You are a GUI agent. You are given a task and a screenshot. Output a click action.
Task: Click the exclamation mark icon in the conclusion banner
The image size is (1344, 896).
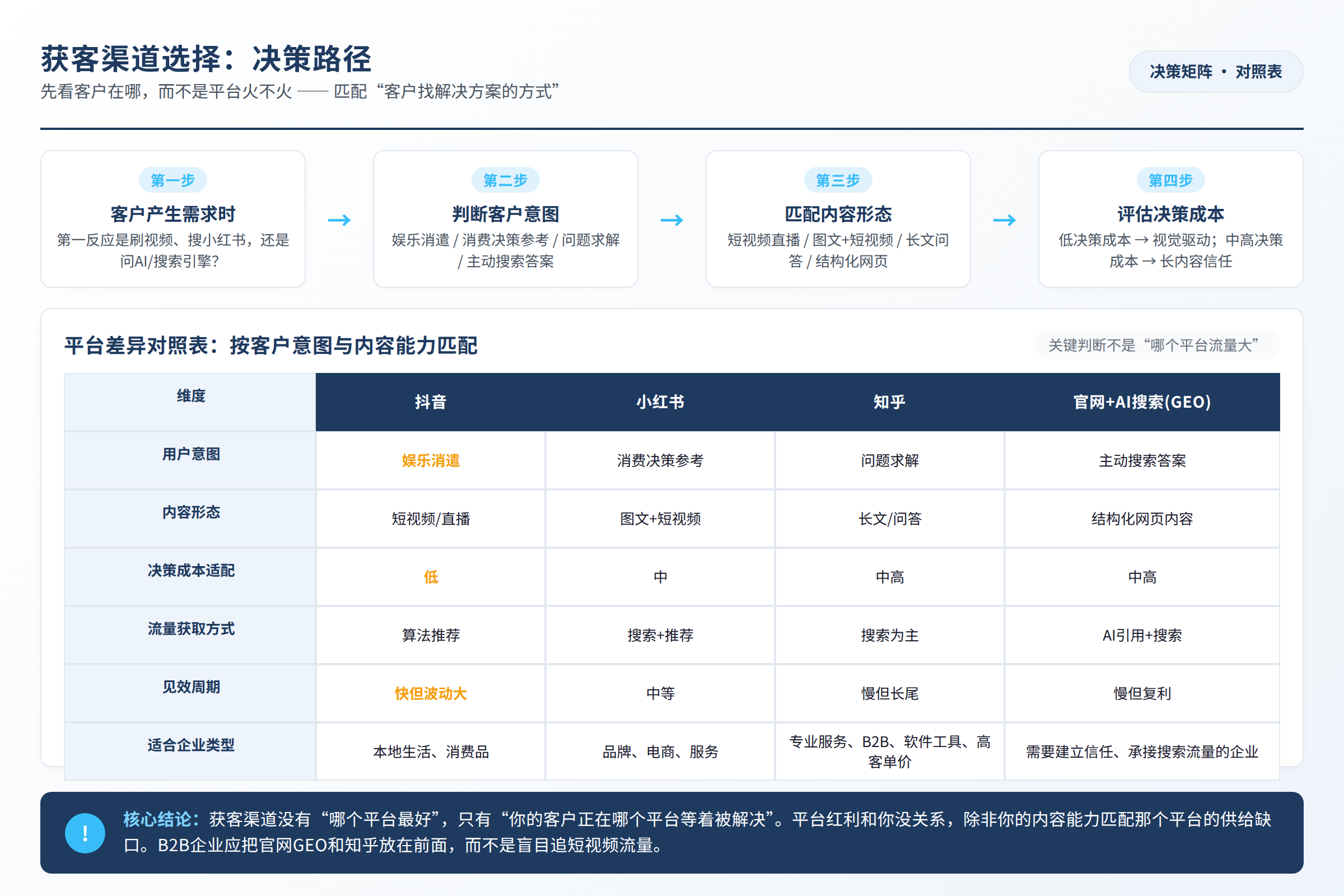tap(85, 833)
